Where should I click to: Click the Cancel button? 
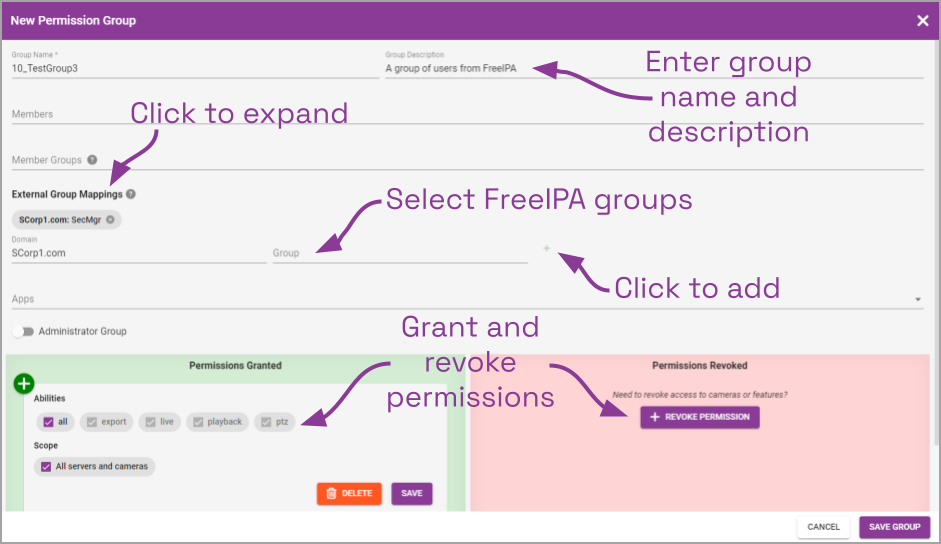823,527
